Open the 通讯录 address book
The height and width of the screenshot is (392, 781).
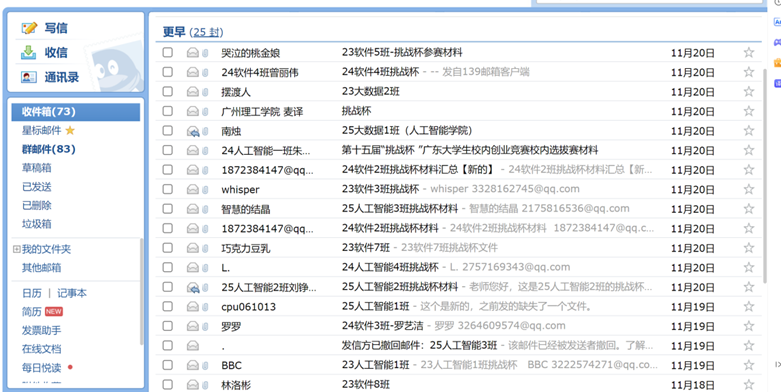click(62, 77)
